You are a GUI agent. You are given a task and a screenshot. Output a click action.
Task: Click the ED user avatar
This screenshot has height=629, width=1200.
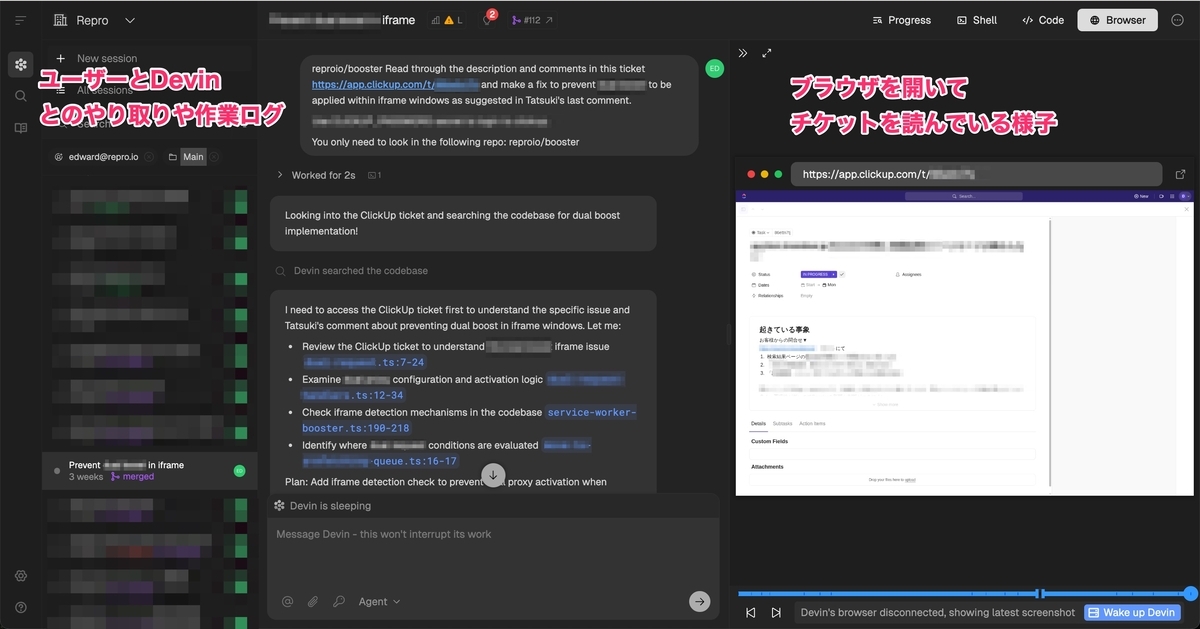714,68
